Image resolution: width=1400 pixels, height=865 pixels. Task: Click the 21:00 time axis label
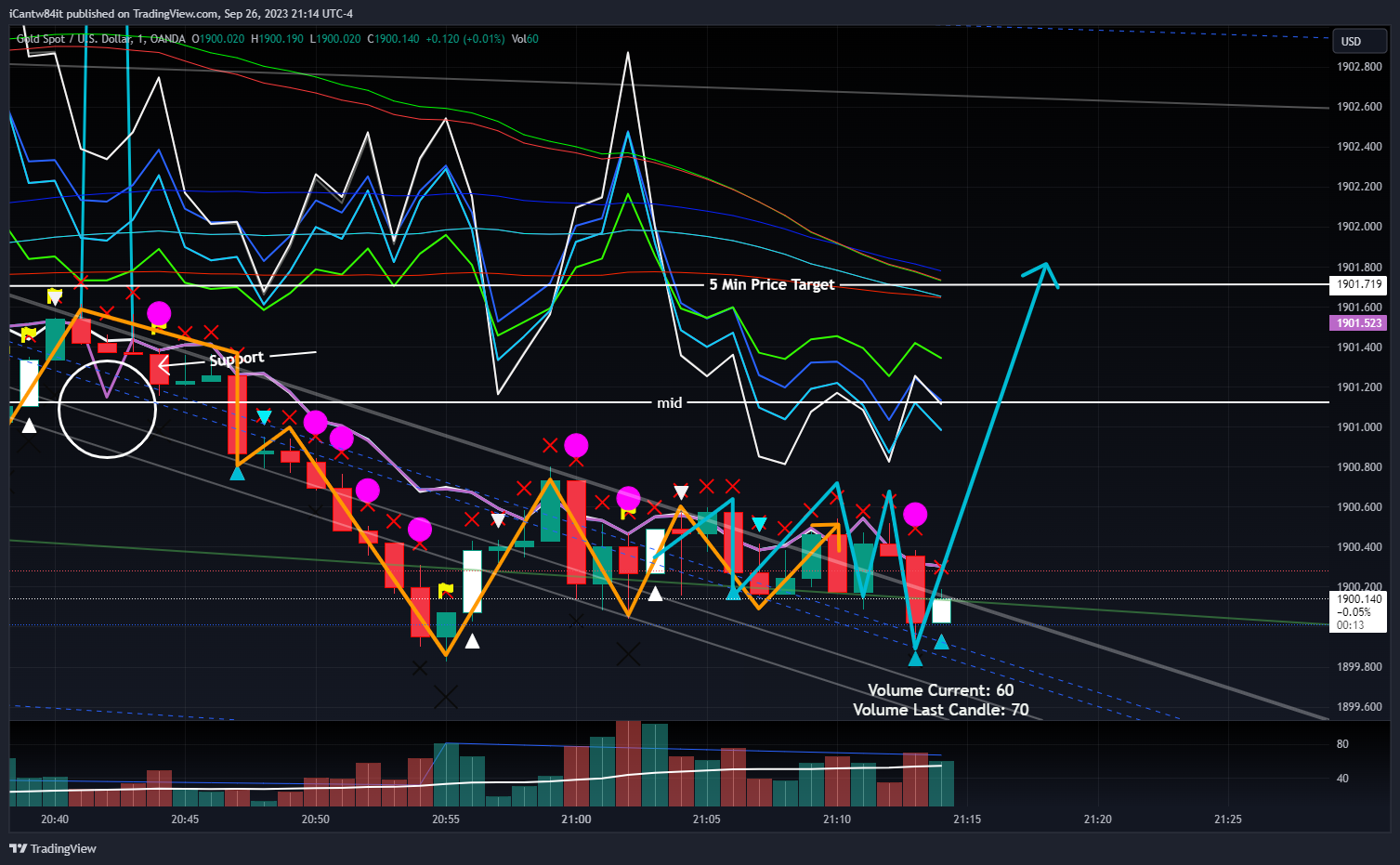576,819
